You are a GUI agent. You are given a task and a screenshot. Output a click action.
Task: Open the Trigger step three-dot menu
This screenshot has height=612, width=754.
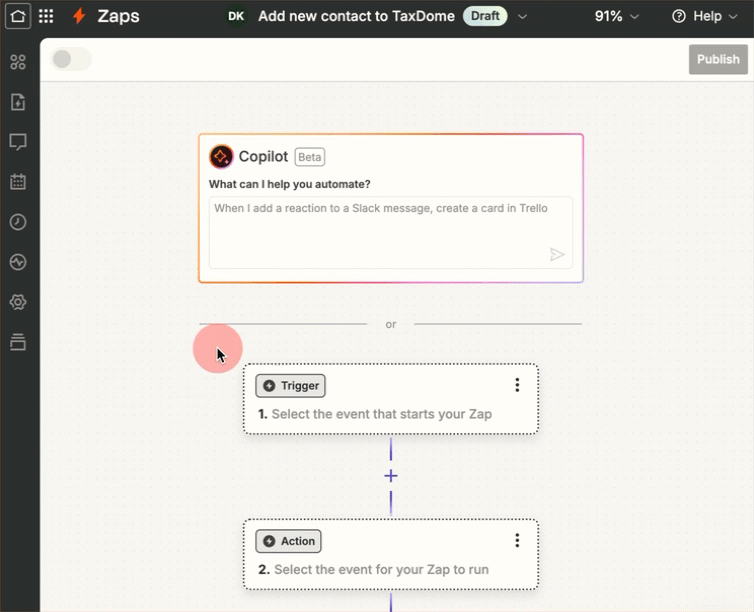coord(517,385)
